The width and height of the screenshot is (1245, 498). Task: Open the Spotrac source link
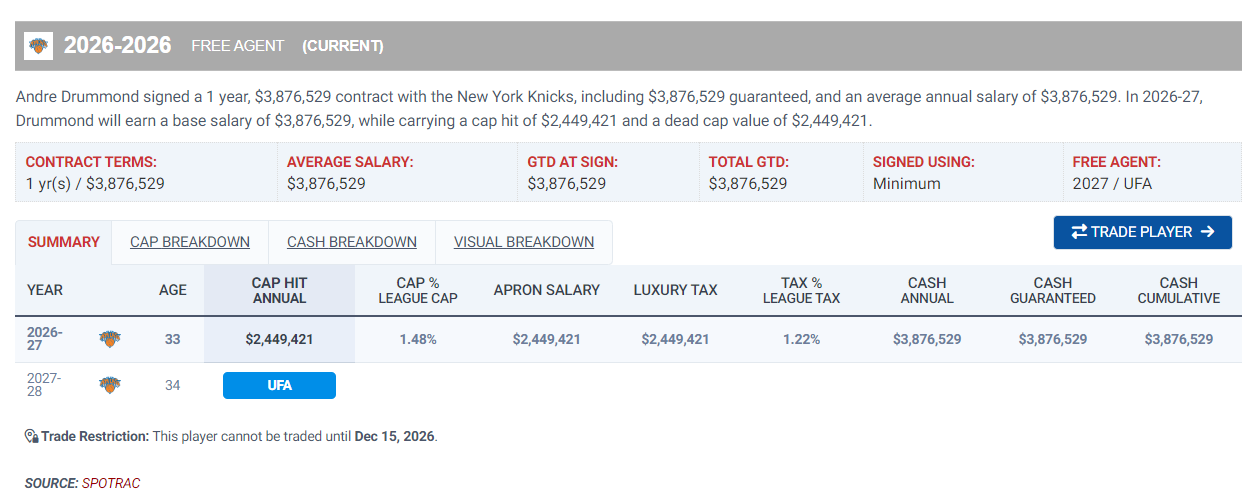(111, 483)
